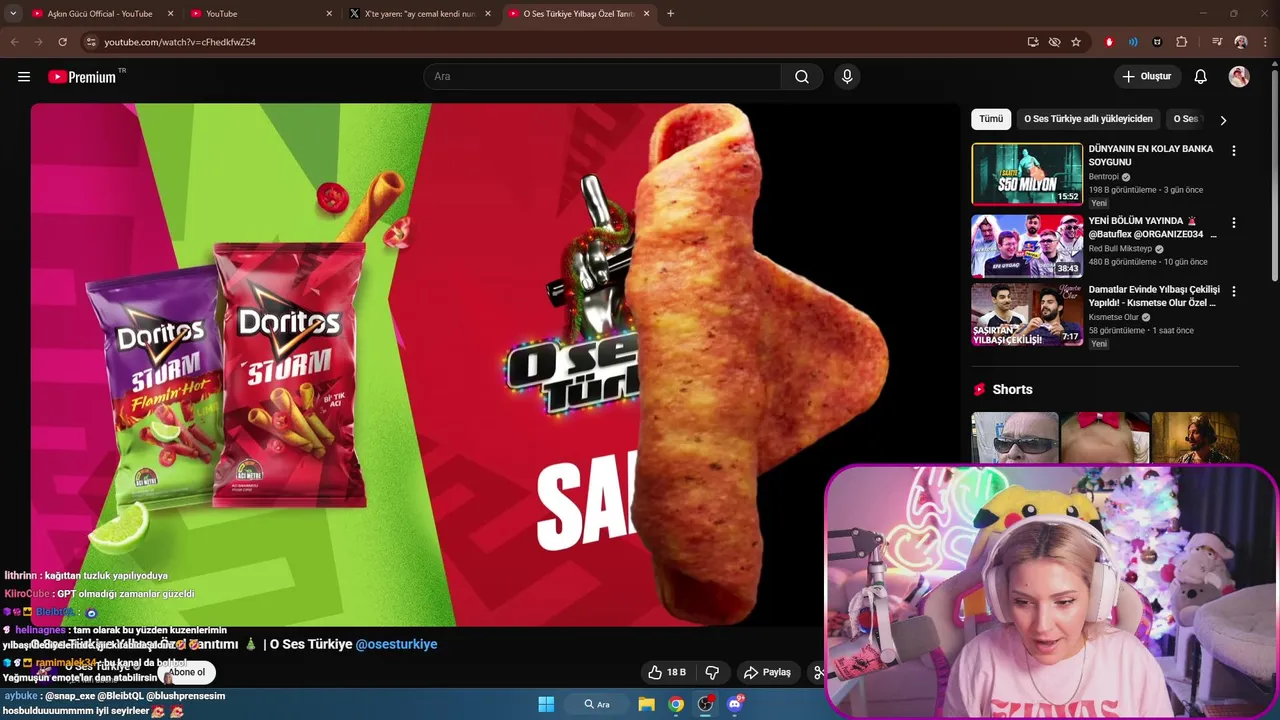Open options for 'DÜNYANIN EN KOLAY BANKA SOYGUNU'
The height and width of the screenshot is (720, 1280).
[x=1233, y=151]
